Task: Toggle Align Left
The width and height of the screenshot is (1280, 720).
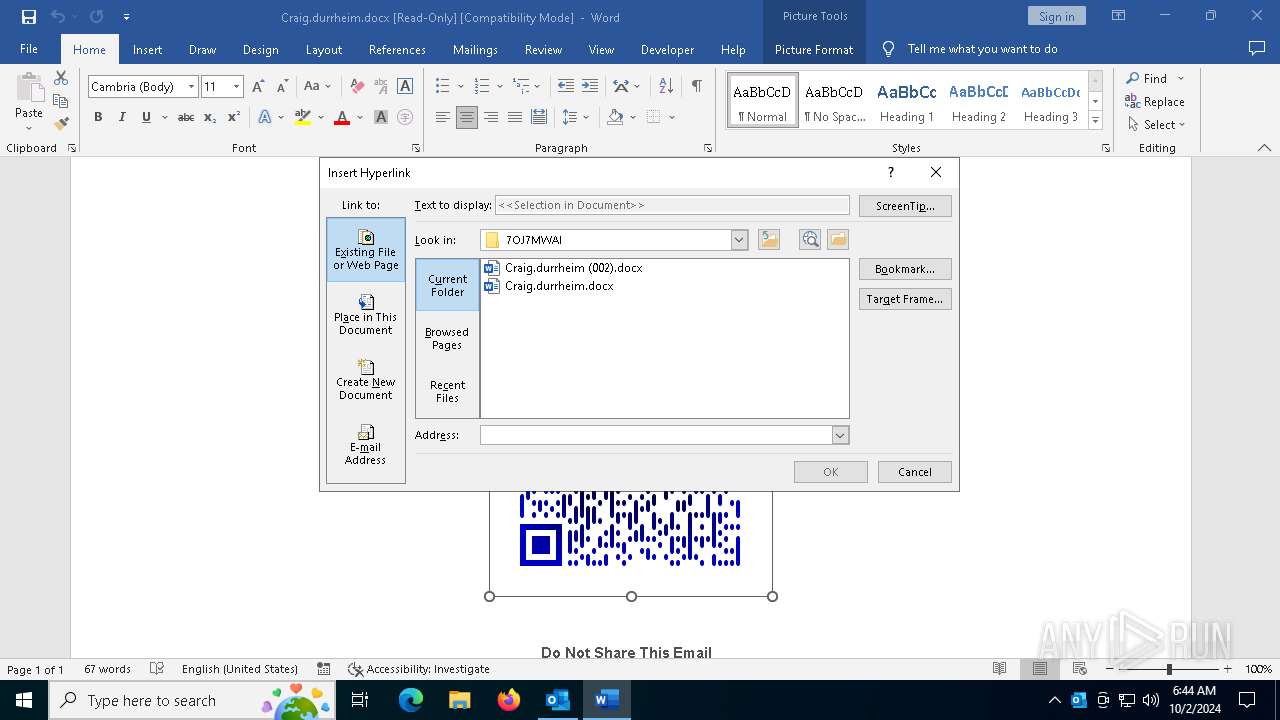Action: (x=443, y=117)
